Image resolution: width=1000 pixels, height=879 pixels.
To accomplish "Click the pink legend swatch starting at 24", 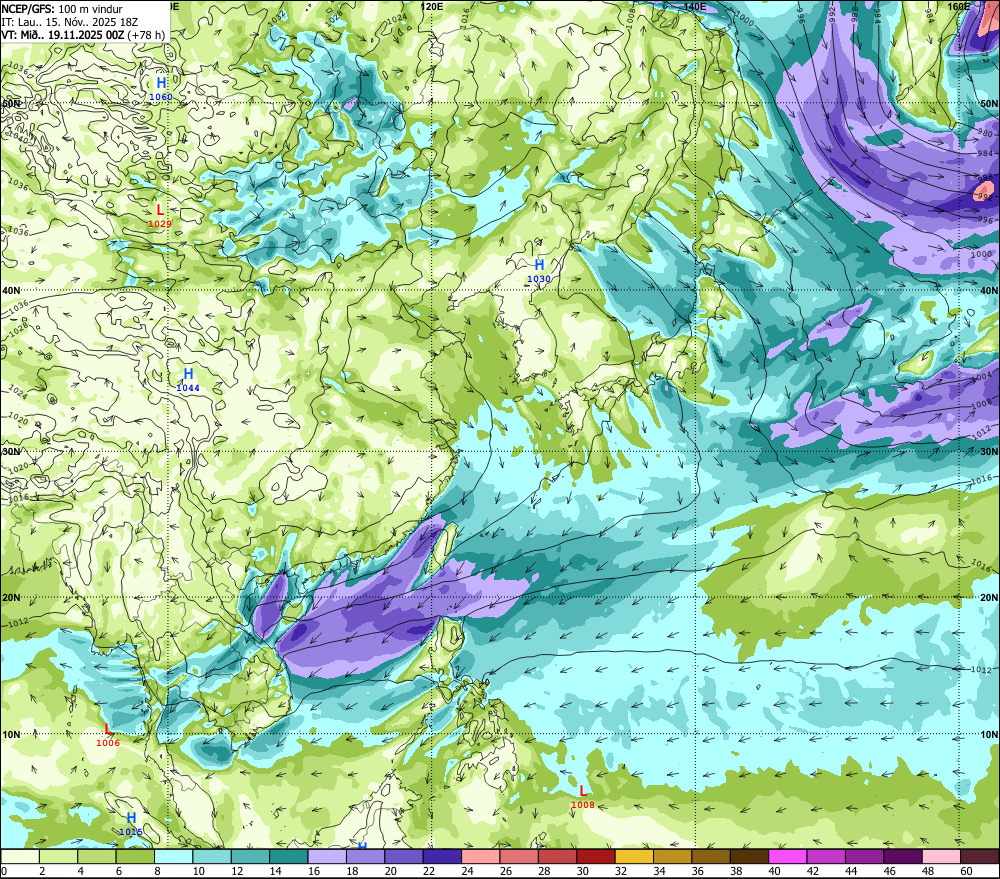I will click(480, 857).
